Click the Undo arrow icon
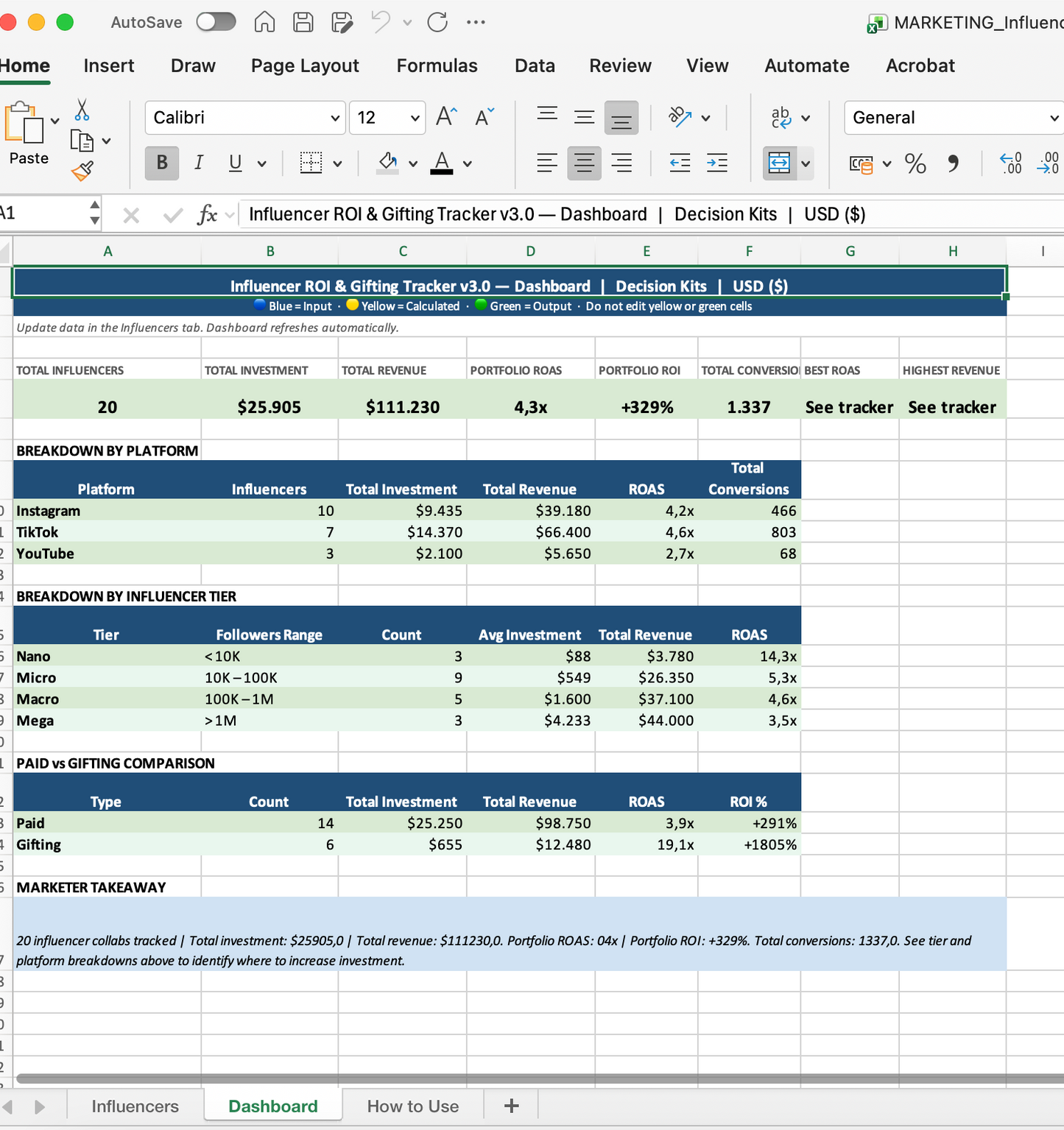The width and height of the screenshot is (1064, 1130). [x=381, y=22]
